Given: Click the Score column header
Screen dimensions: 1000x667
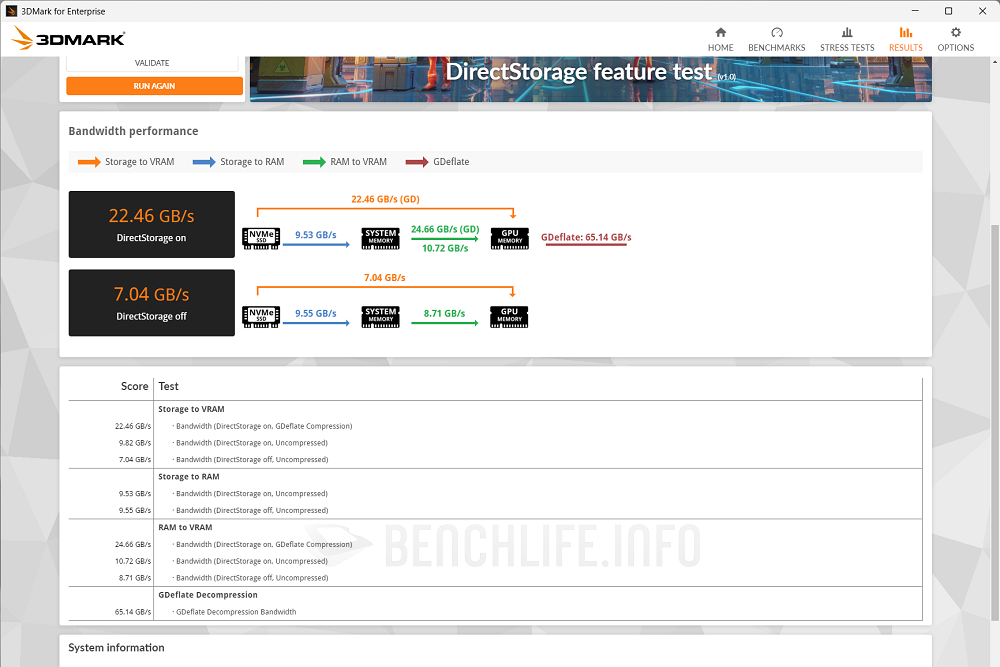Looking at the screenshot, I should 135,386.
